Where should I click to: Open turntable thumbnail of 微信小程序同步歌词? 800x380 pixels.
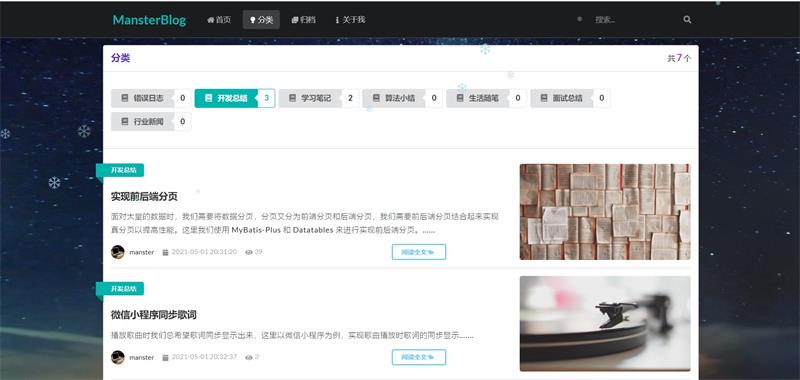point(605,324)
